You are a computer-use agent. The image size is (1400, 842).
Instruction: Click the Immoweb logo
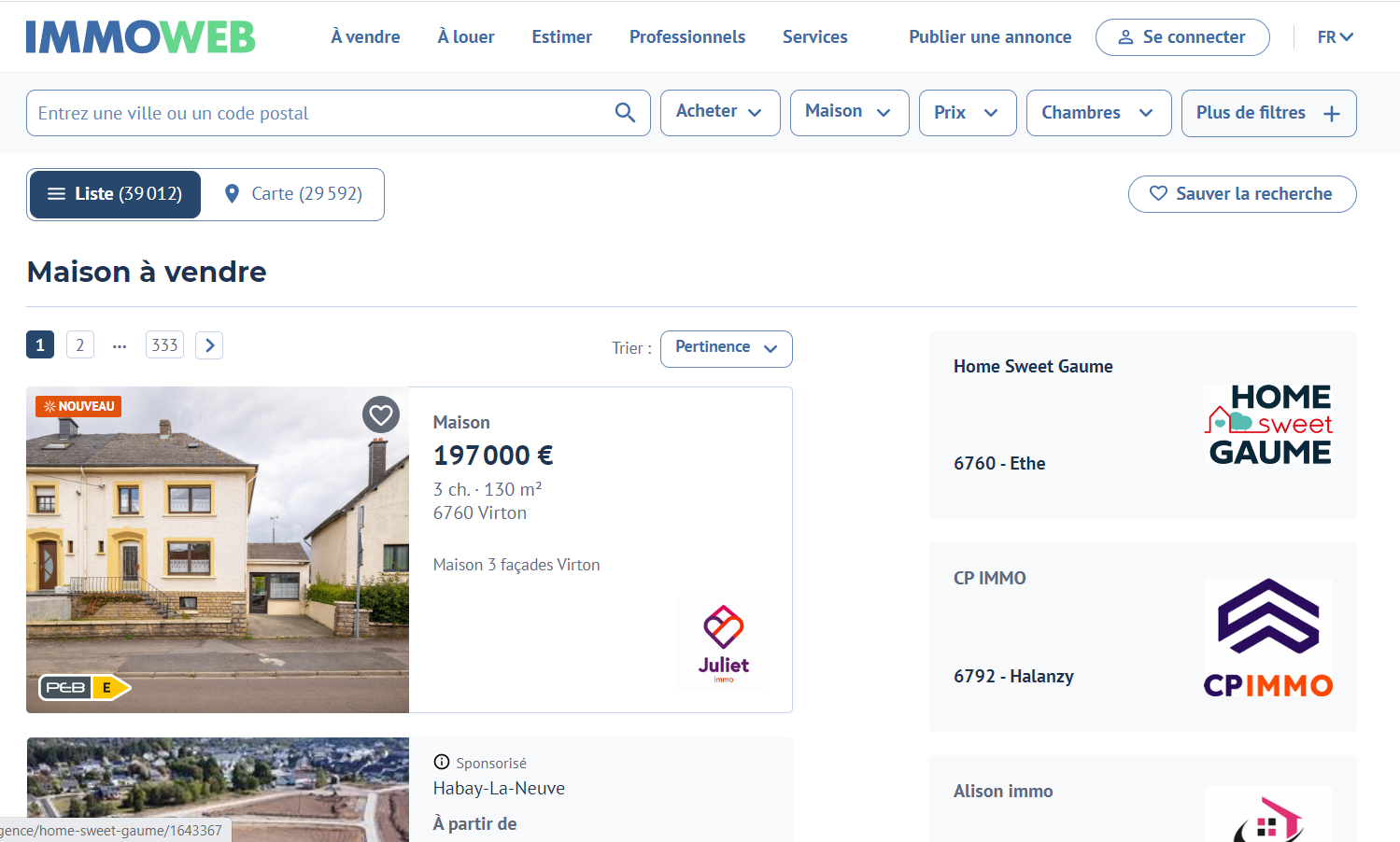140,37
